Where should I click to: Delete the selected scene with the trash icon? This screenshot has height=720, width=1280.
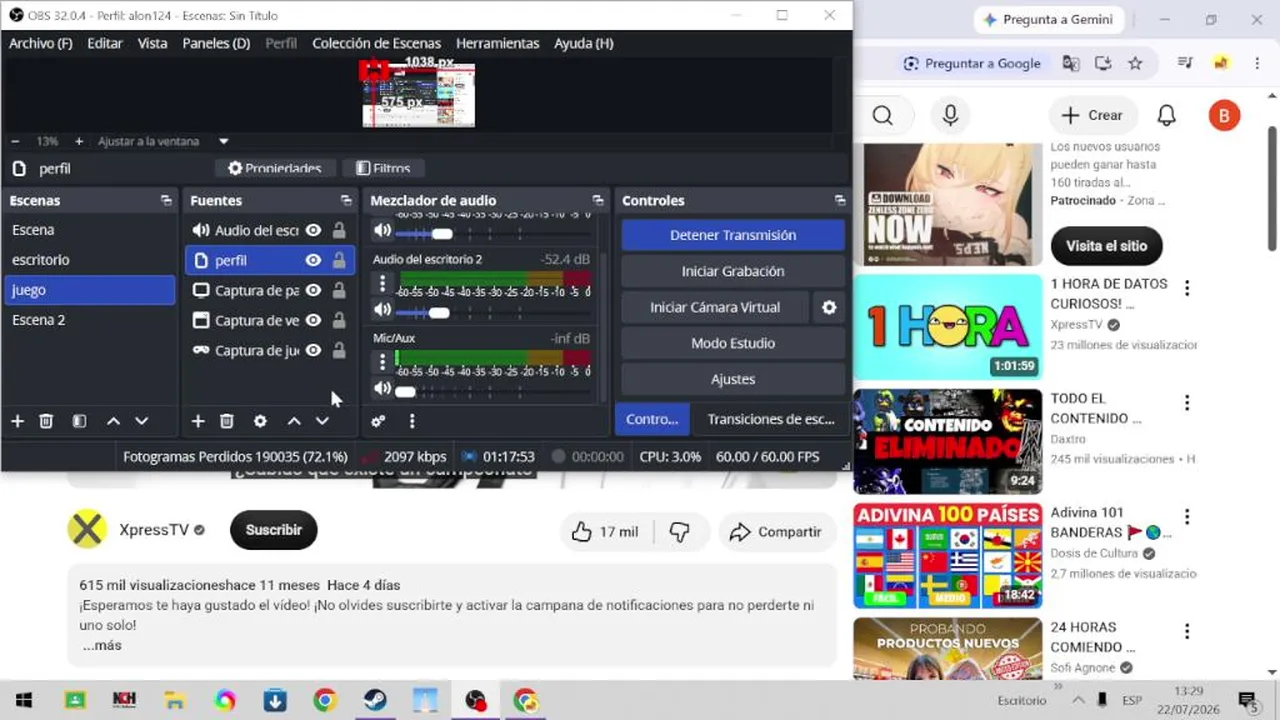[x=46, y=421]
